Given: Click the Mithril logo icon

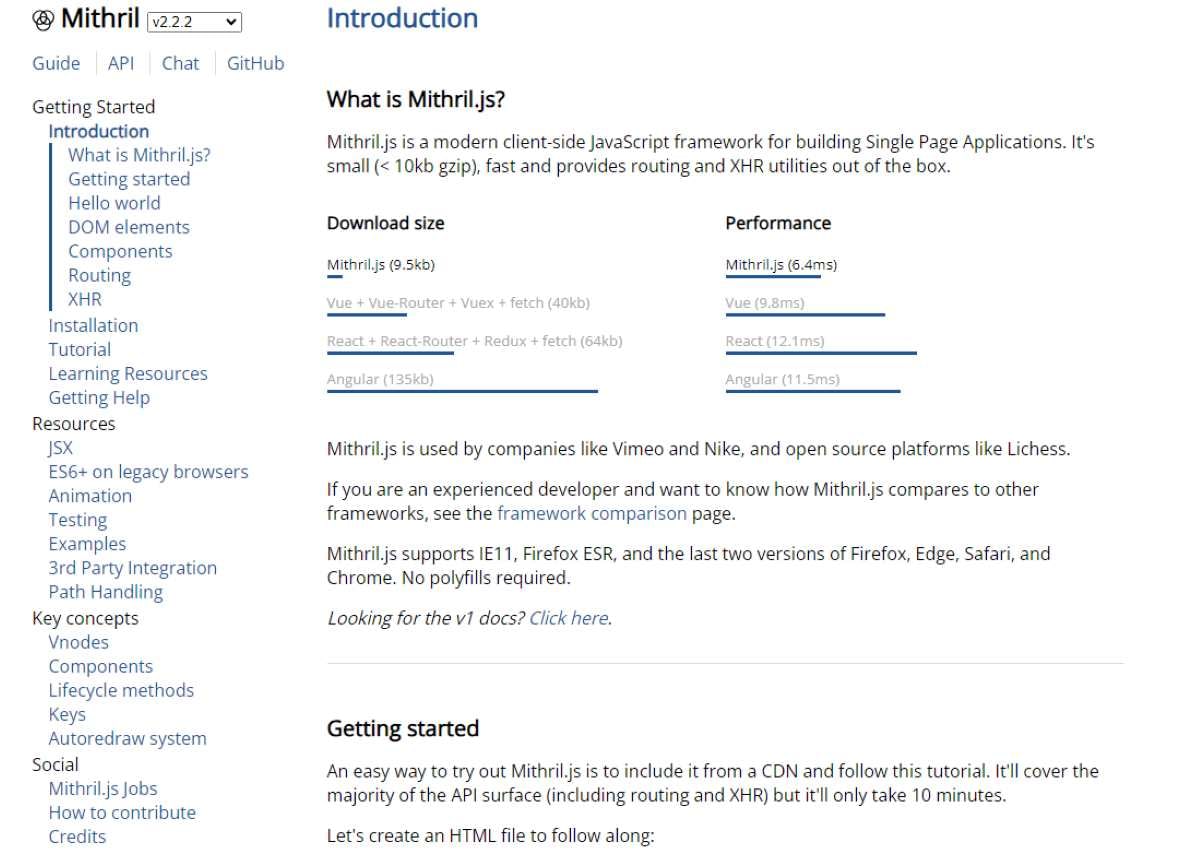Looking at the screenshot, I should pos(41,18).
